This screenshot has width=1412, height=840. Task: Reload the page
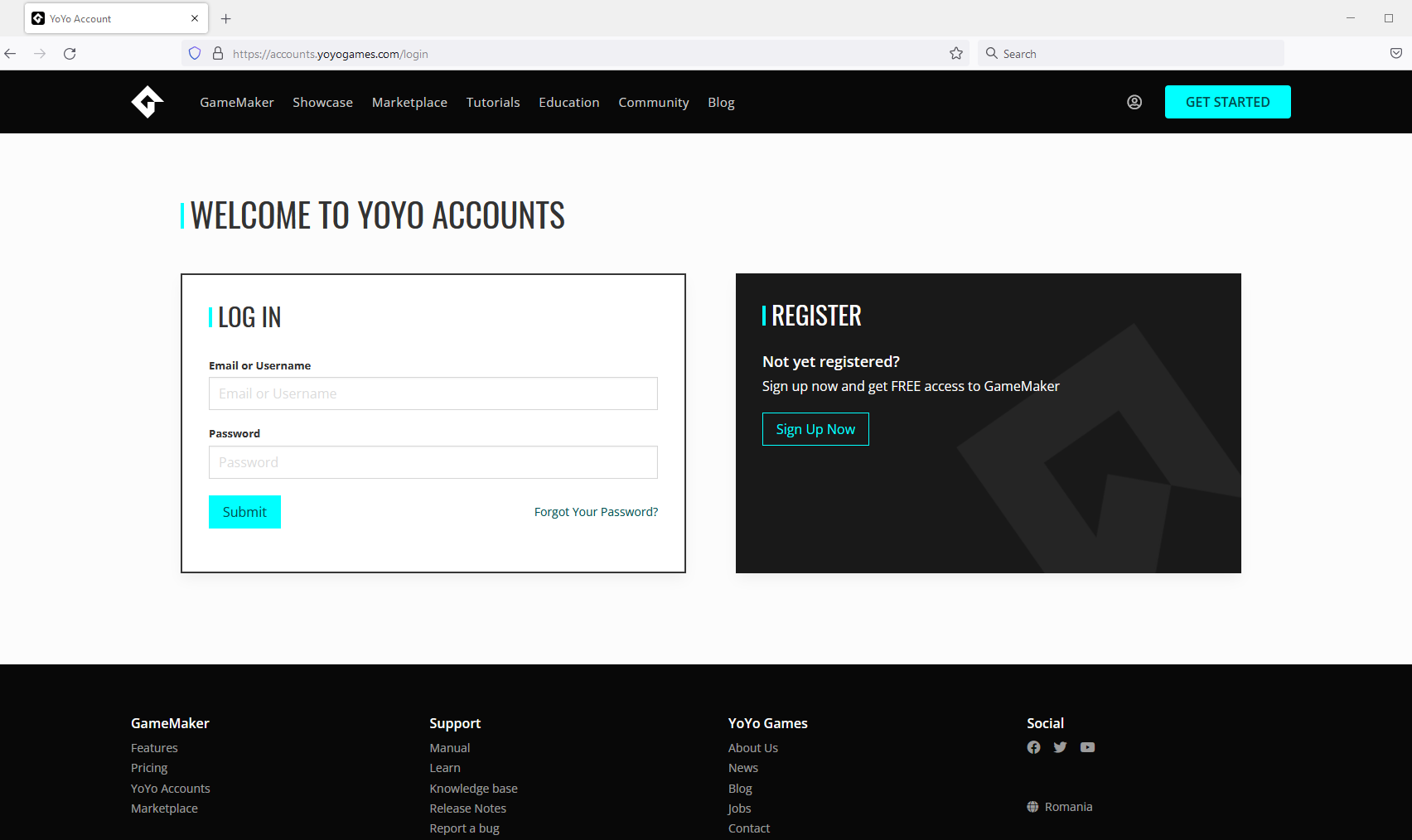coord(70,53)
